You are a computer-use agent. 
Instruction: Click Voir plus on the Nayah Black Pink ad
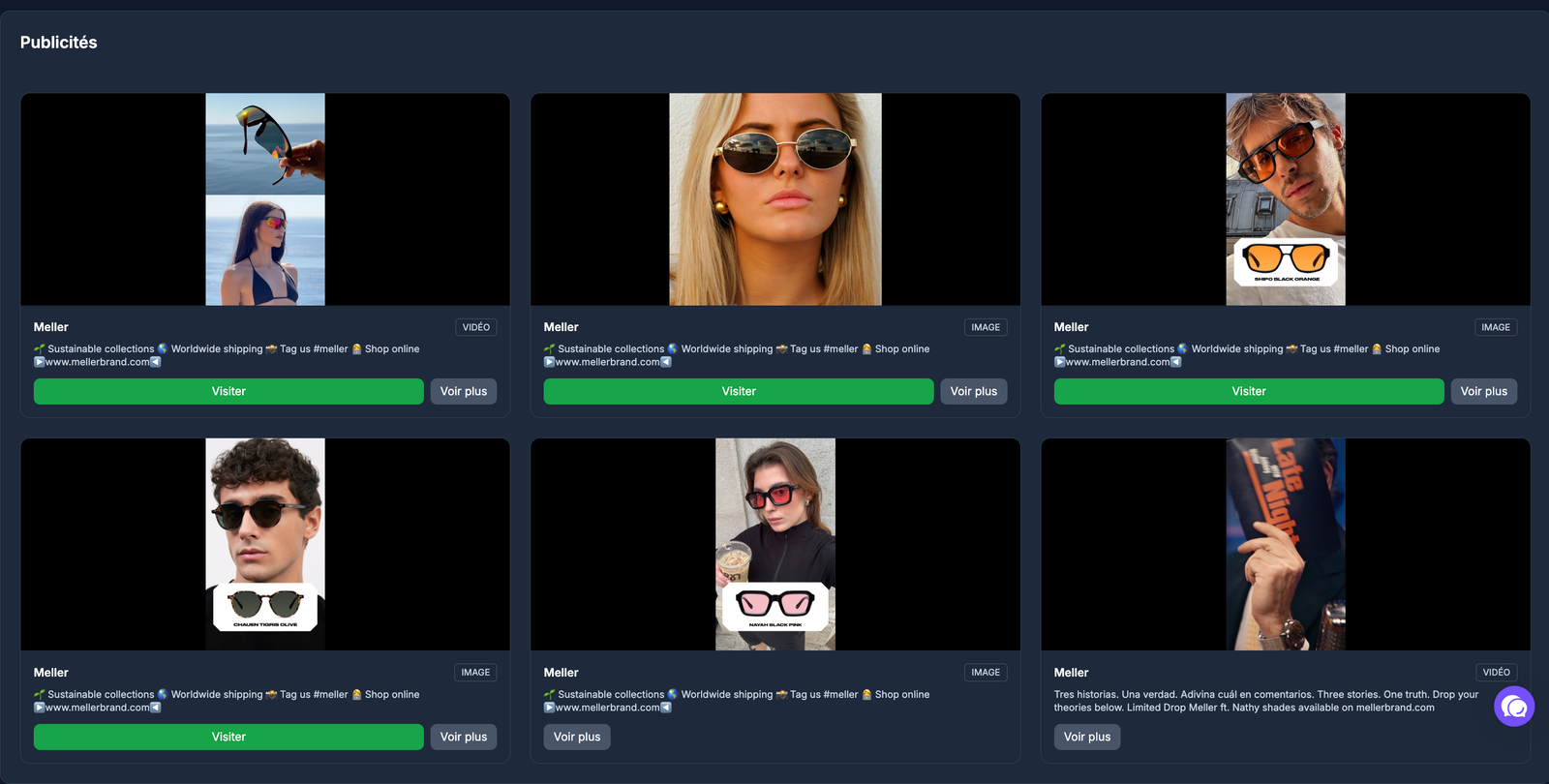pos(577,737)
